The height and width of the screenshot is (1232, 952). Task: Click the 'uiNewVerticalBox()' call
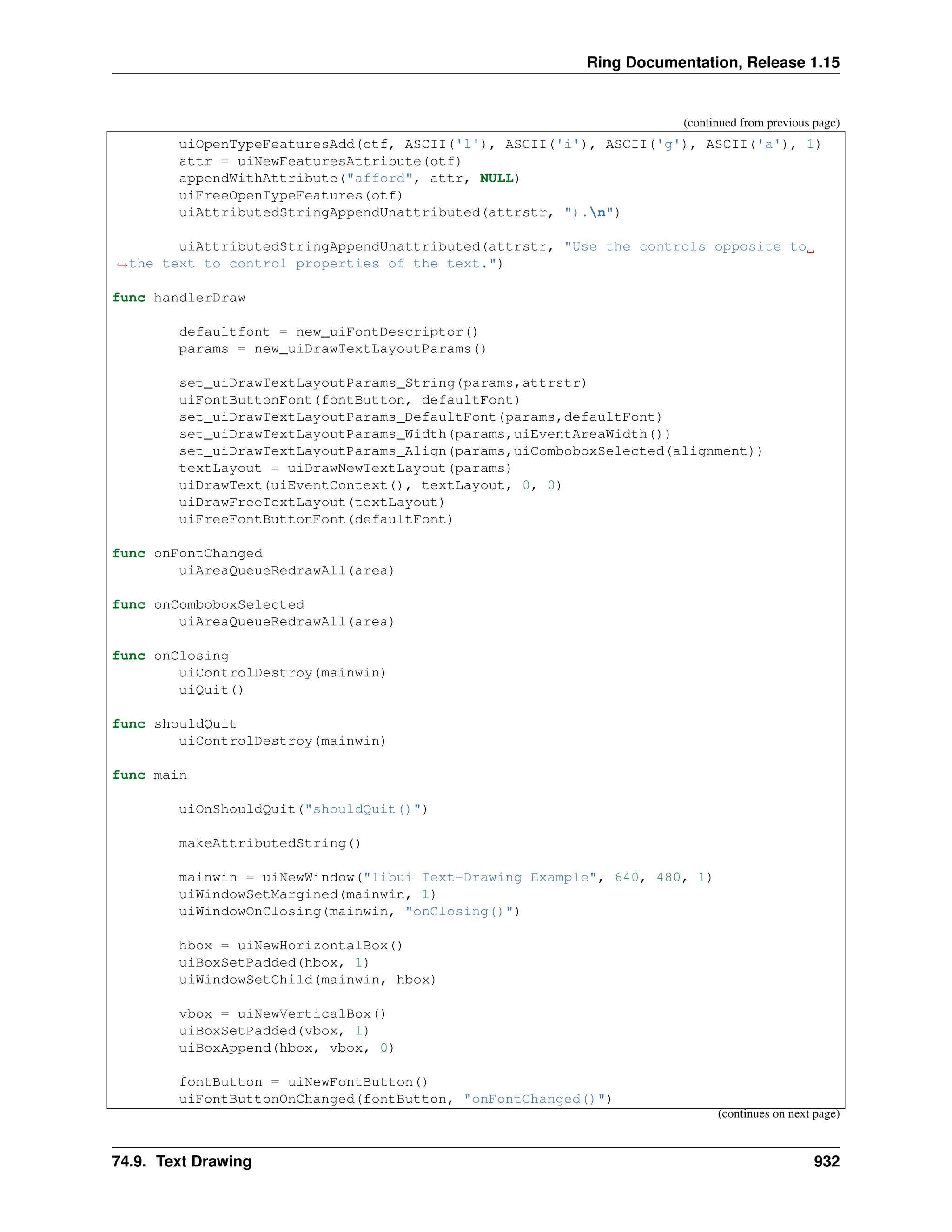(x=311, y=1014)
